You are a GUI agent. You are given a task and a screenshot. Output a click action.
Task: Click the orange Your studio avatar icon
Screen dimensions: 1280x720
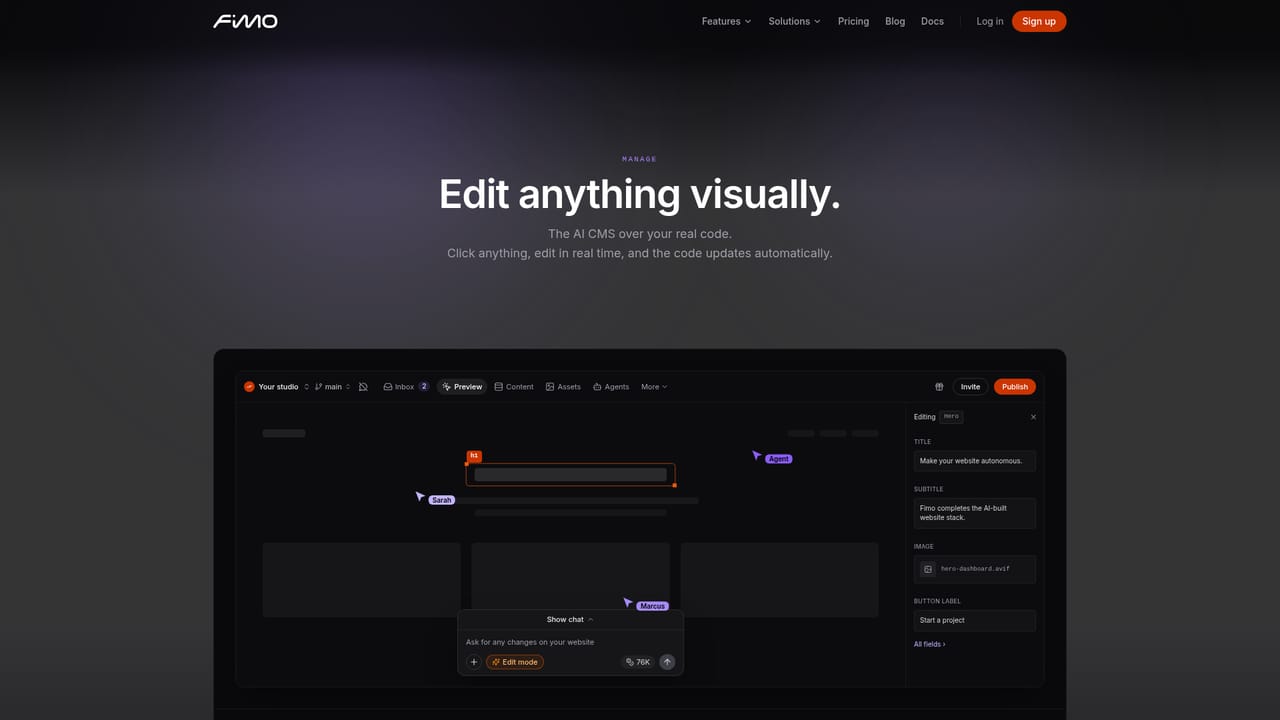250,387
